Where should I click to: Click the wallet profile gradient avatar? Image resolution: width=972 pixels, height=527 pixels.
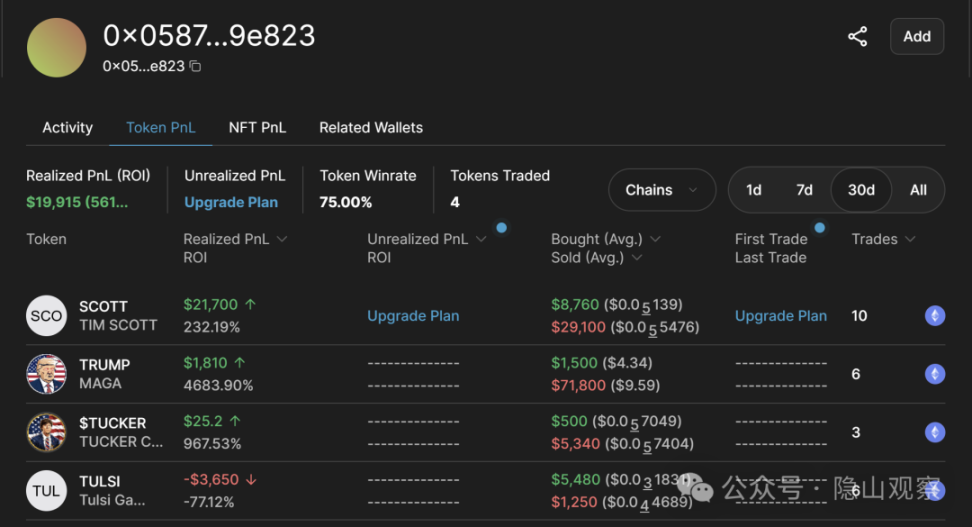[x=56, y=48]
